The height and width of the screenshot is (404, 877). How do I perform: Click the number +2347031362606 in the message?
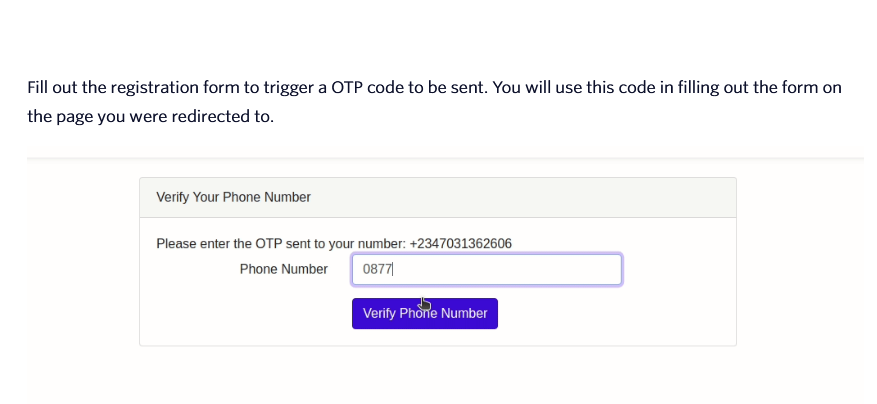click(x=460, y=243)
